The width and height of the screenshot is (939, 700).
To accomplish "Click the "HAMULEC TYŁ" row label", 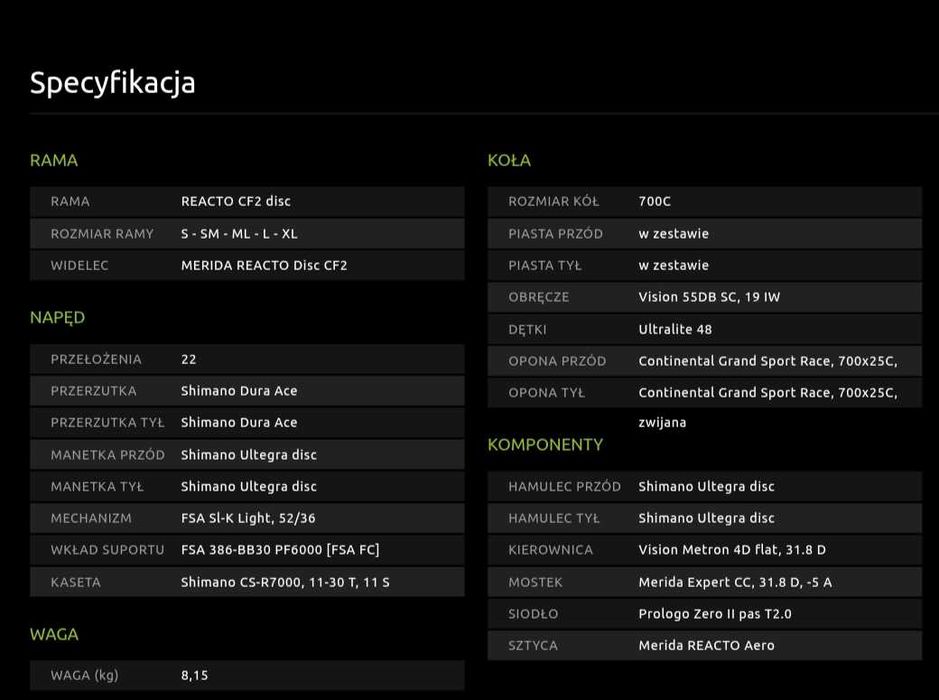I will (554, 518).
